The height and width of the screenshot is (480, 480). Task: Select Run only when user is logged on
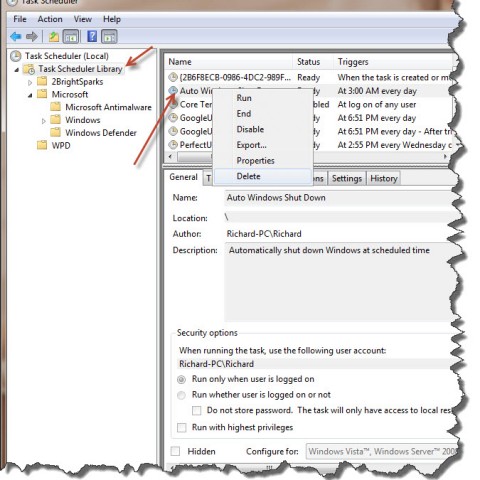pyautogui.click(x=181, y=379)
